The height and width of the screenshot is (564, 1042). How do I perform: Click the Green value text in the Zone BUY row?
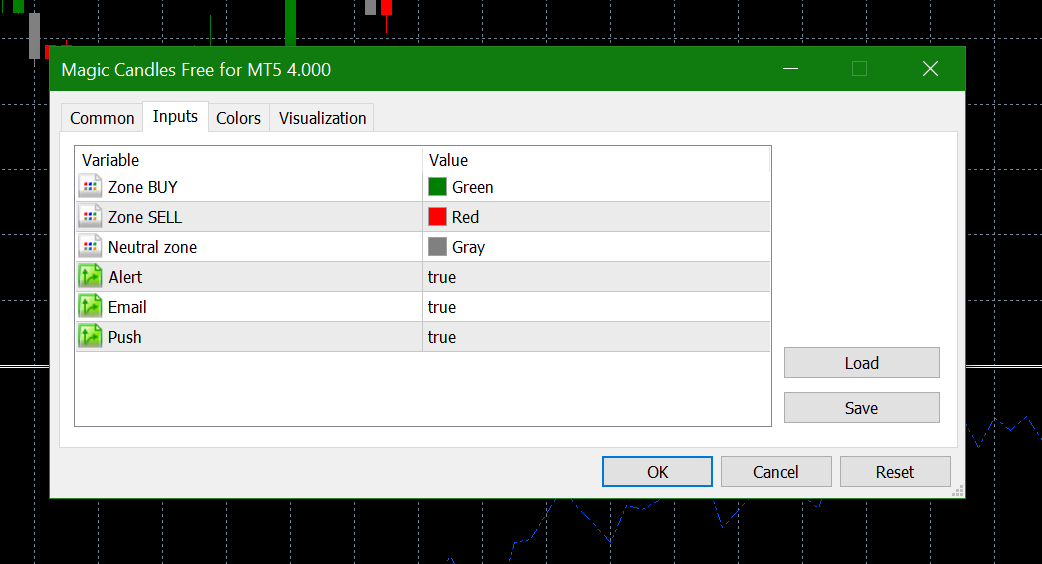click(472, 187)
